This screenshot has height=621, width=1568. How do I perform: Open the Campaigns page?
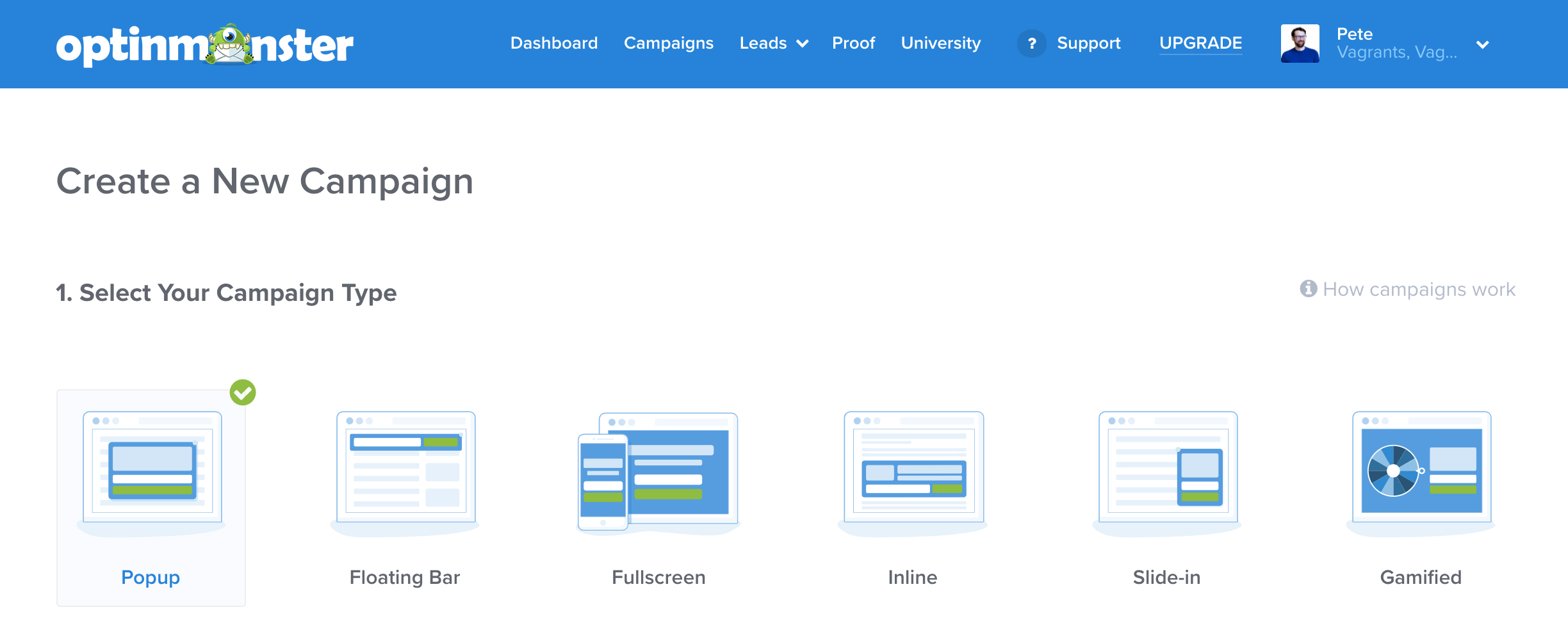pos(669,43)
